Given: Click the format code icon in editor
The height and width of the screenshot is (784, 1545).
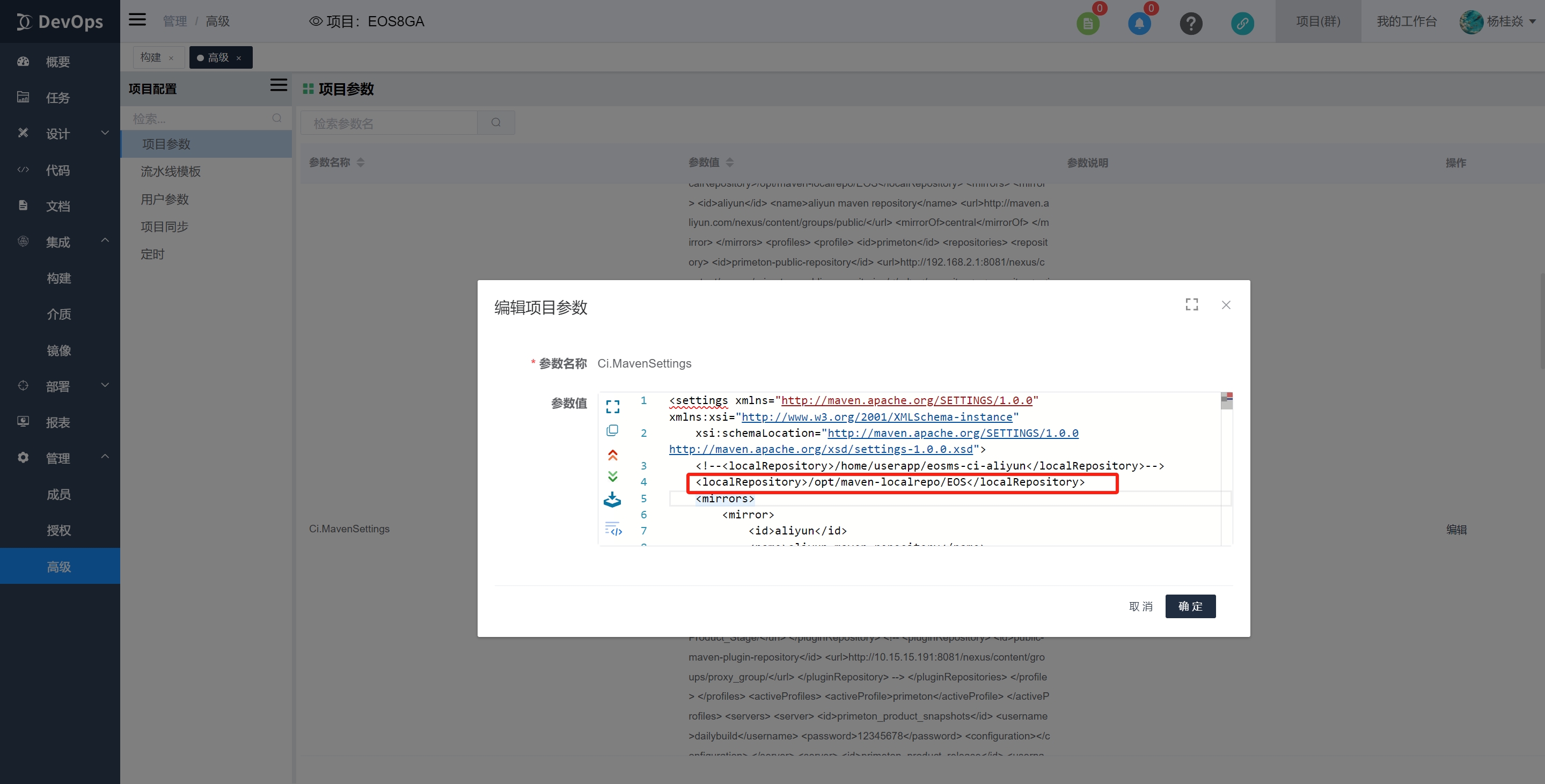Looking at the screenshot, I should 613,529.
